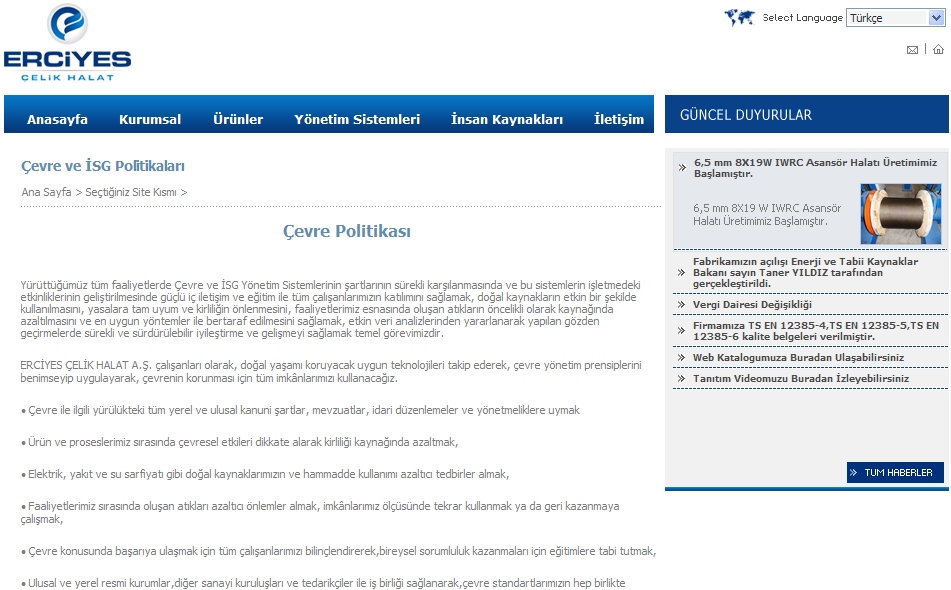Click the bullet starting 'Ürün ve proseslerimiz sırasında'
The image size is (951, 590).
[x=240, y=443]
